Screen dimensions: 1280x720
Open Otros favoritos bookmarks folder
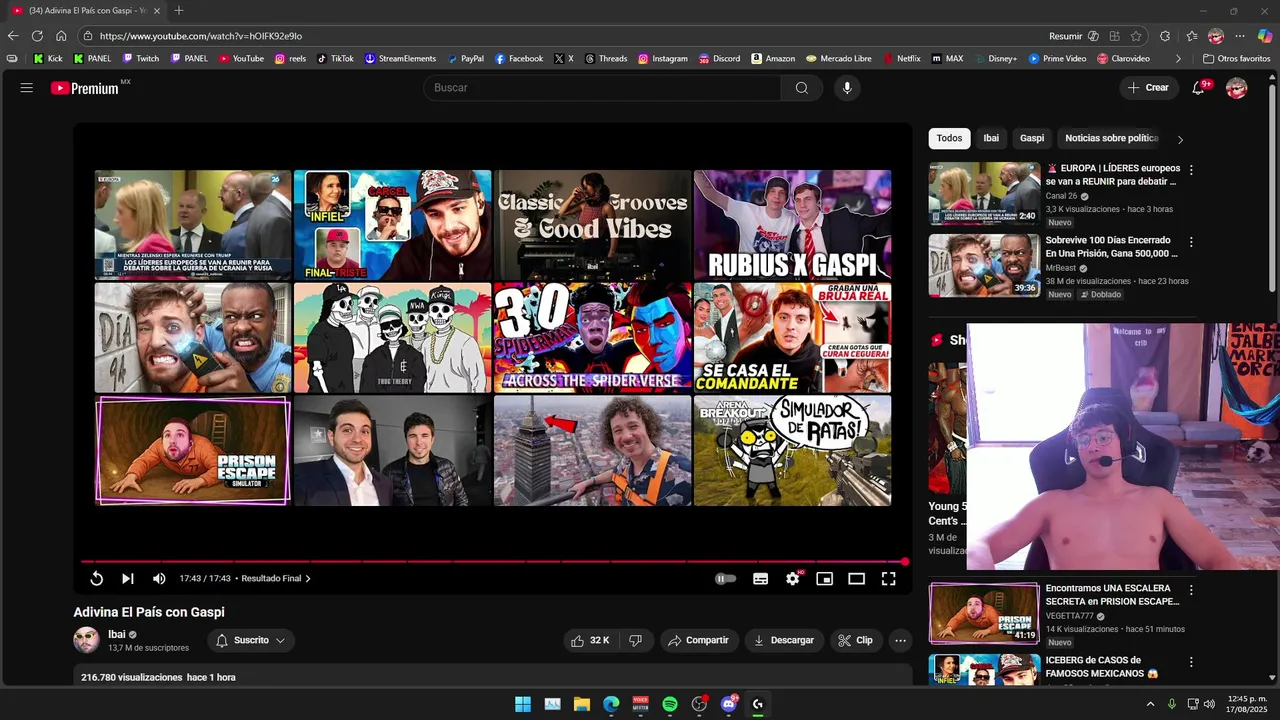tap(1236, 59)
